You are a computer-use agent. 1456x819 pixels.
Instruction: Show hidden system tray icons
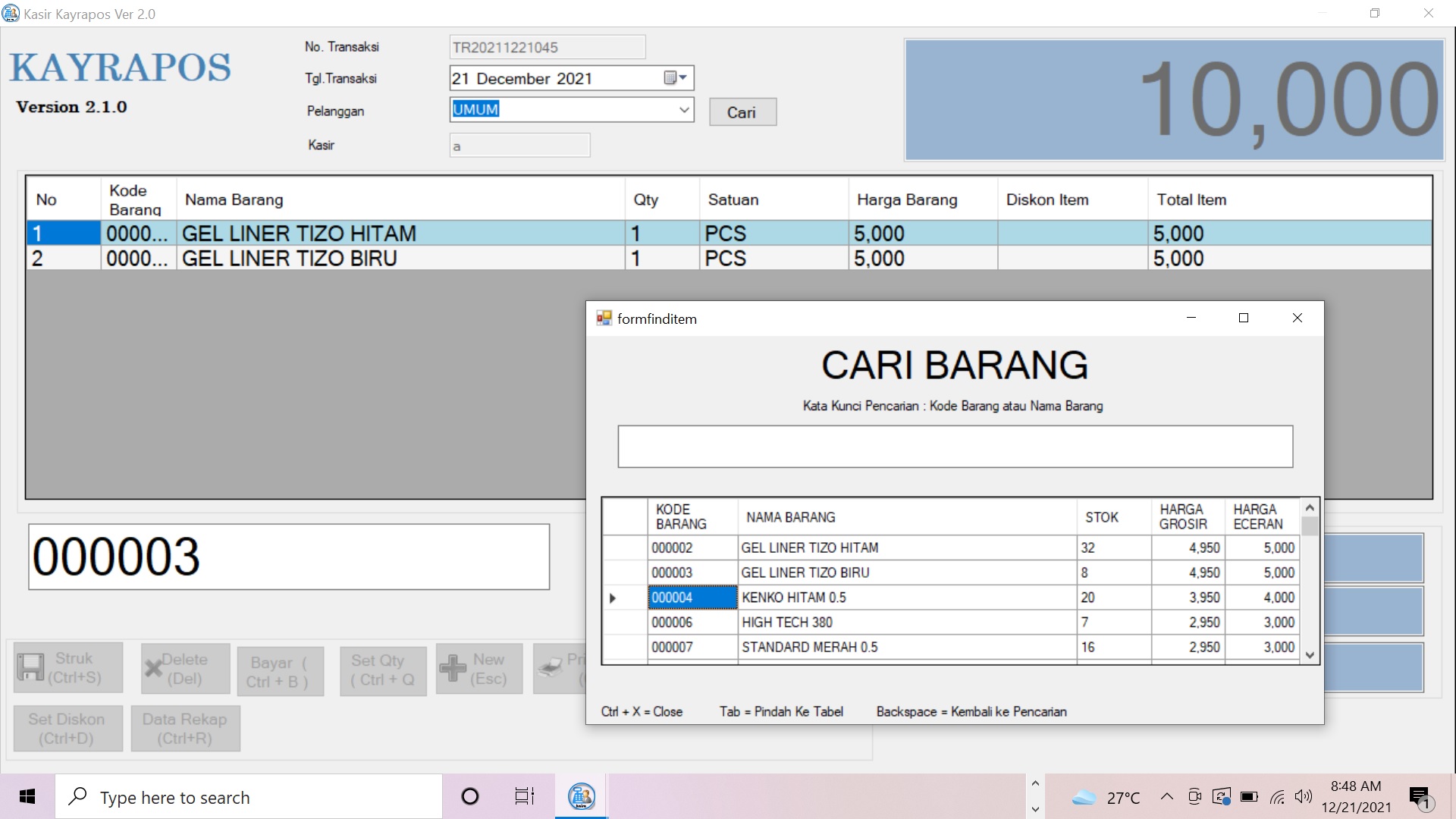point(1167,796)
